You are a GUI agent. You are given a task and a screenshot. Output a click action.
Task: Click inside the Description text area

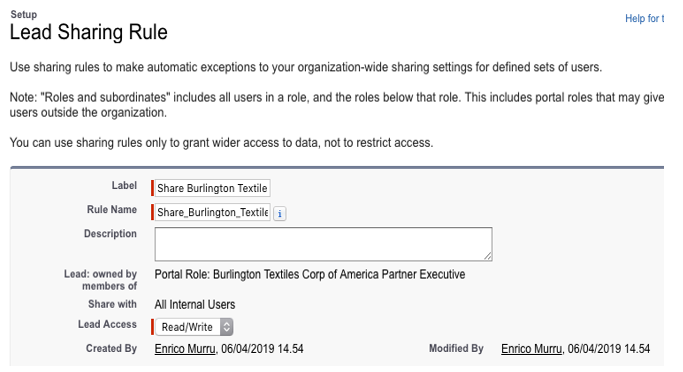tap(323, 244)
